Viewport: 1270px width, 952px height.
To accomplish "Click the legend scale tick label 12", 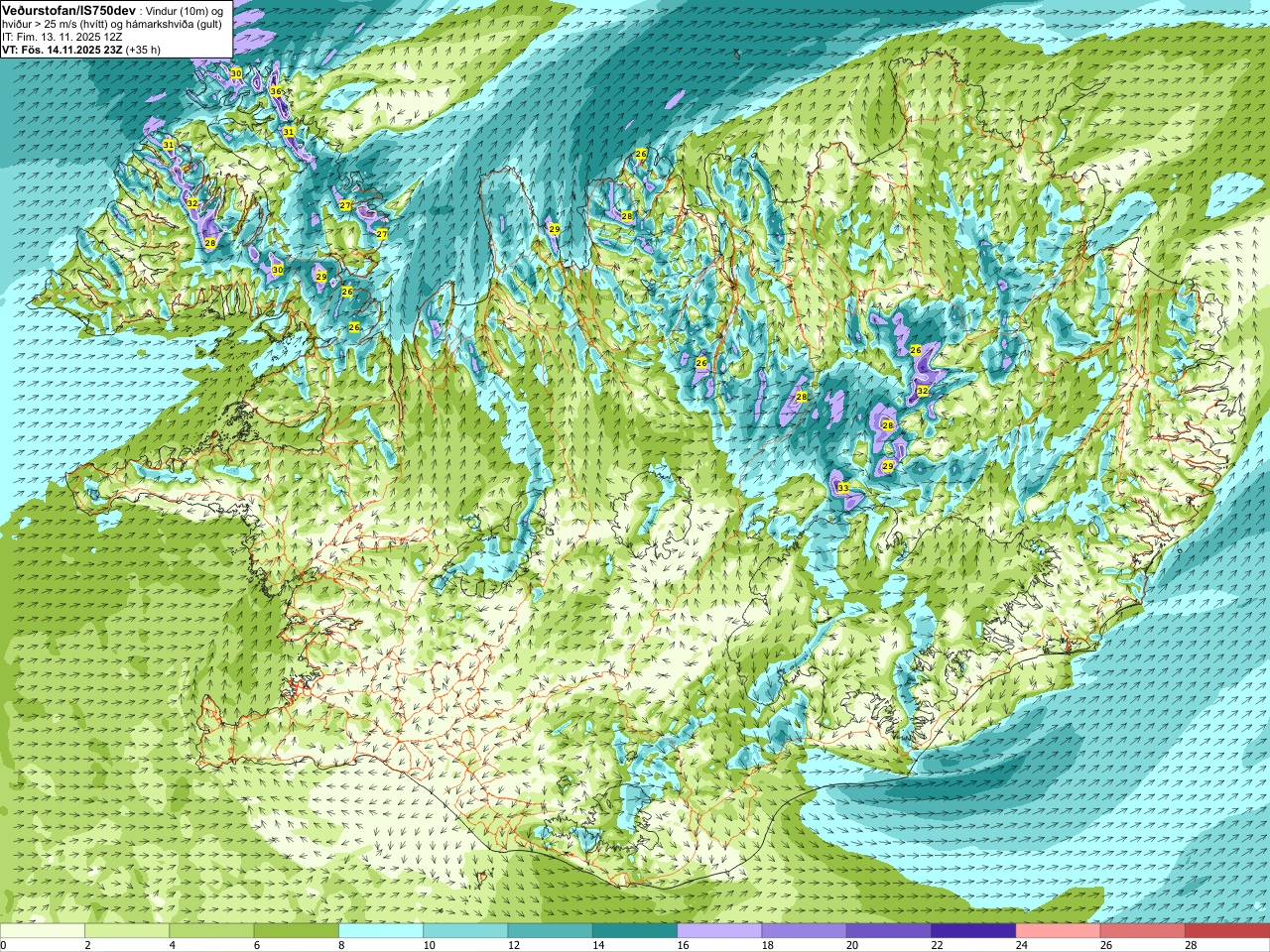I will 514,945.
